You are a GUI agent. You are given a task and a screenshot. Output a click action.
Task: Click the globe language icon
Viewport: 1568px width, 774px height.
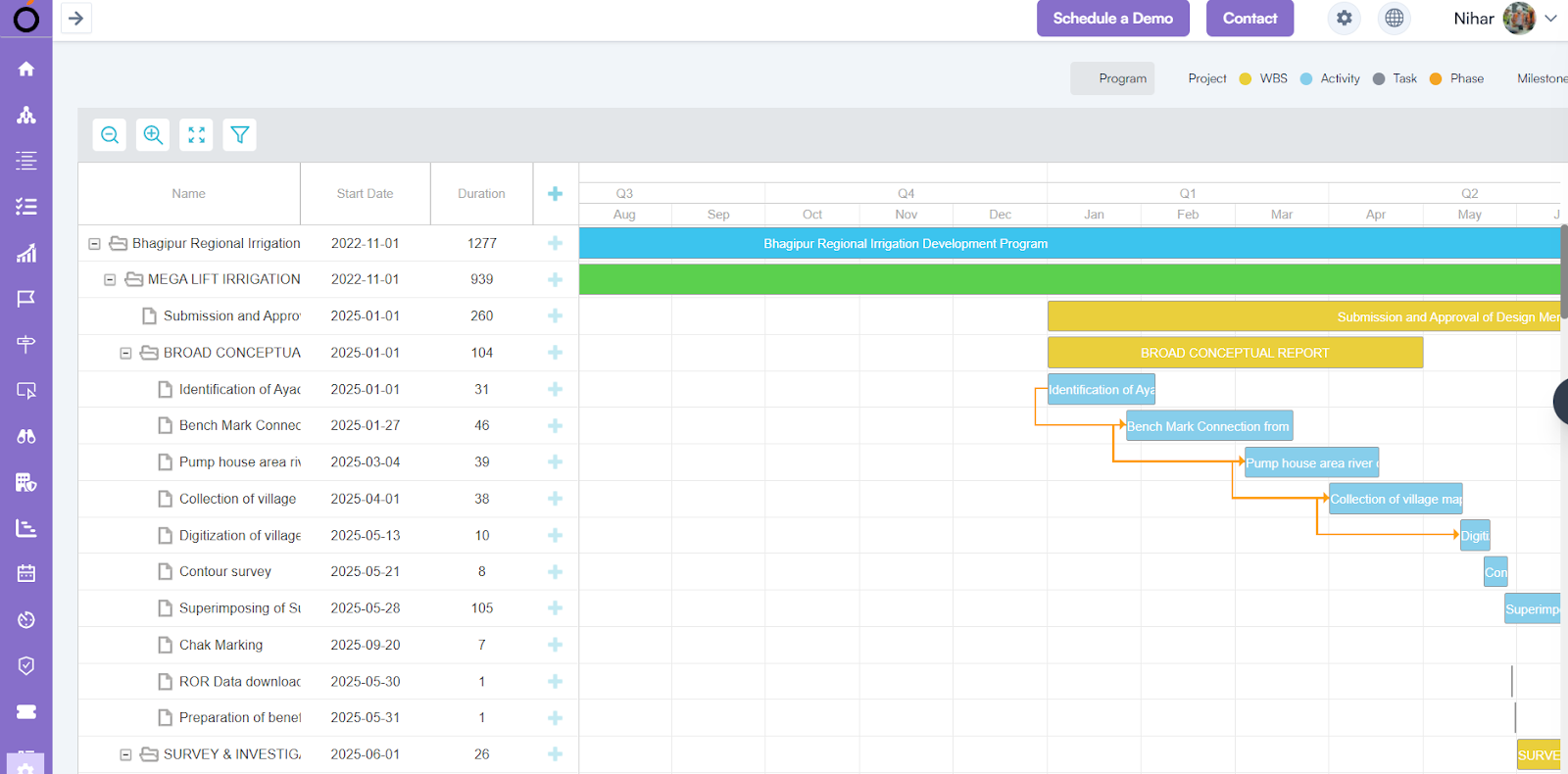tap(1394, 19)
